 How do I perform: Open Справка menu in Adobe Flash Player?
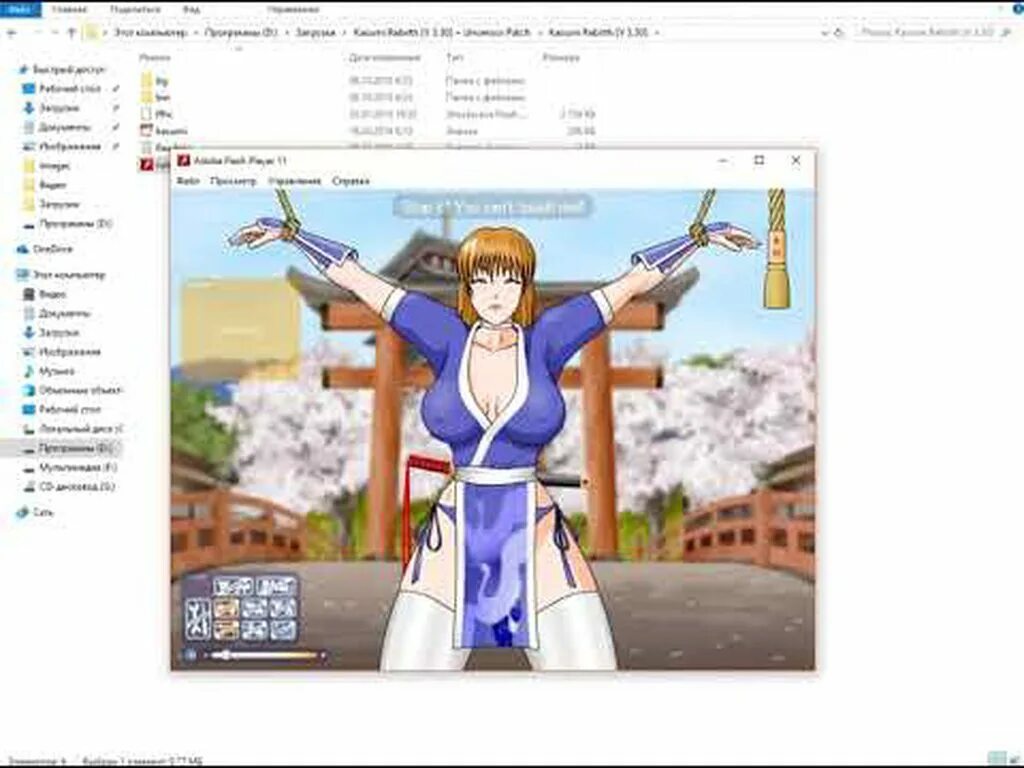[351, 181]
